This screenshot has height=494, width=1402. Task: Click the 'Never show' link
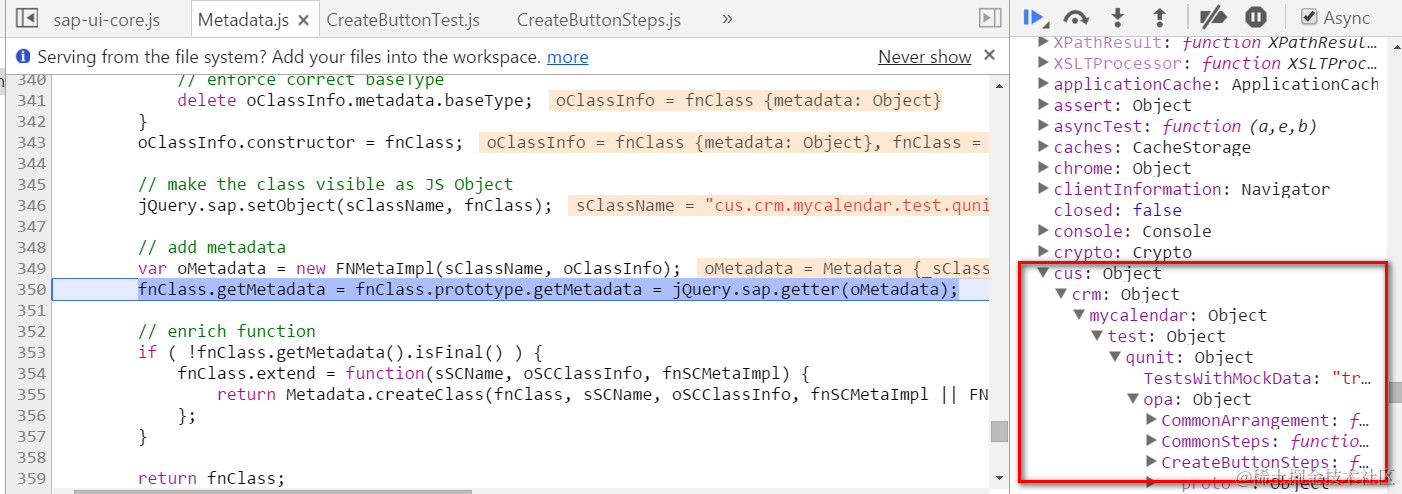(x=925, y=57)
